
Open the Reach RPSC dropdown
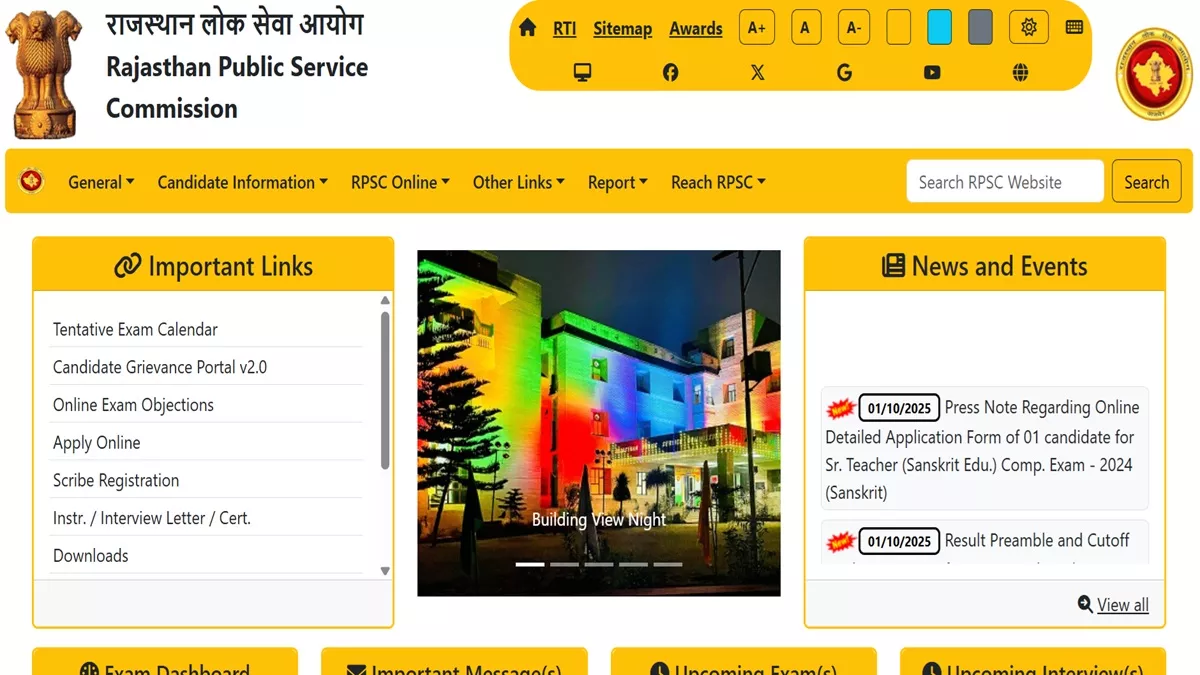718,182
